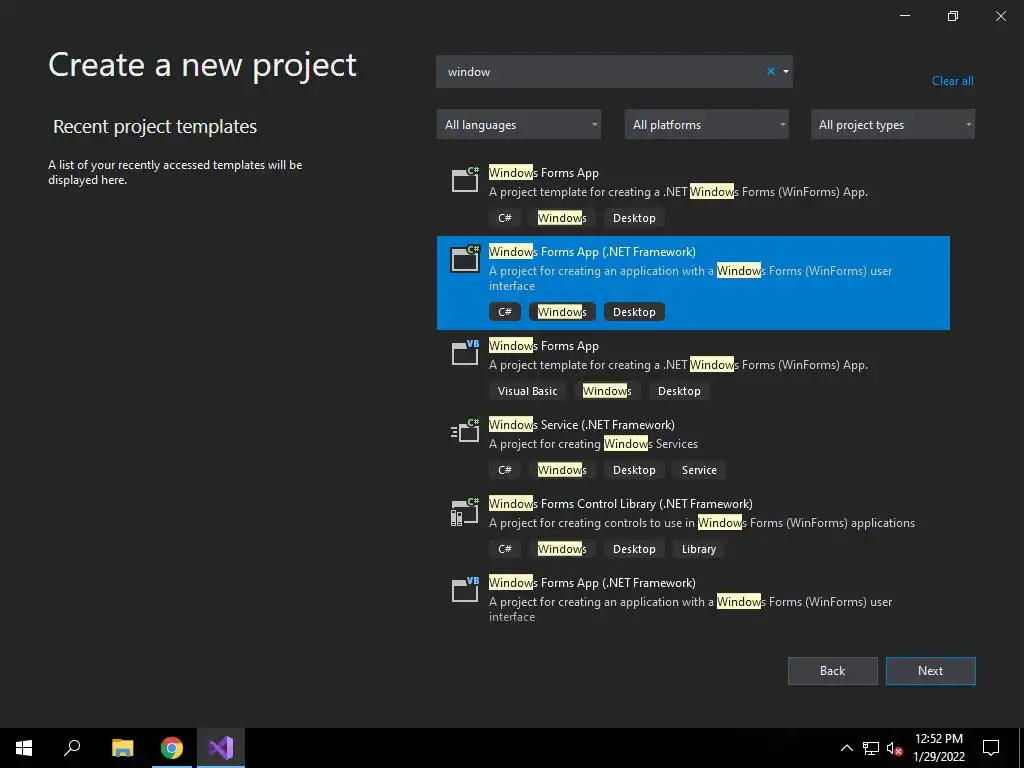The height and width of the screenshot is (768, 1024).
Task: Click the VB Windows Forms App (.NET Framework) icon
Action: [x=465, y=589]
